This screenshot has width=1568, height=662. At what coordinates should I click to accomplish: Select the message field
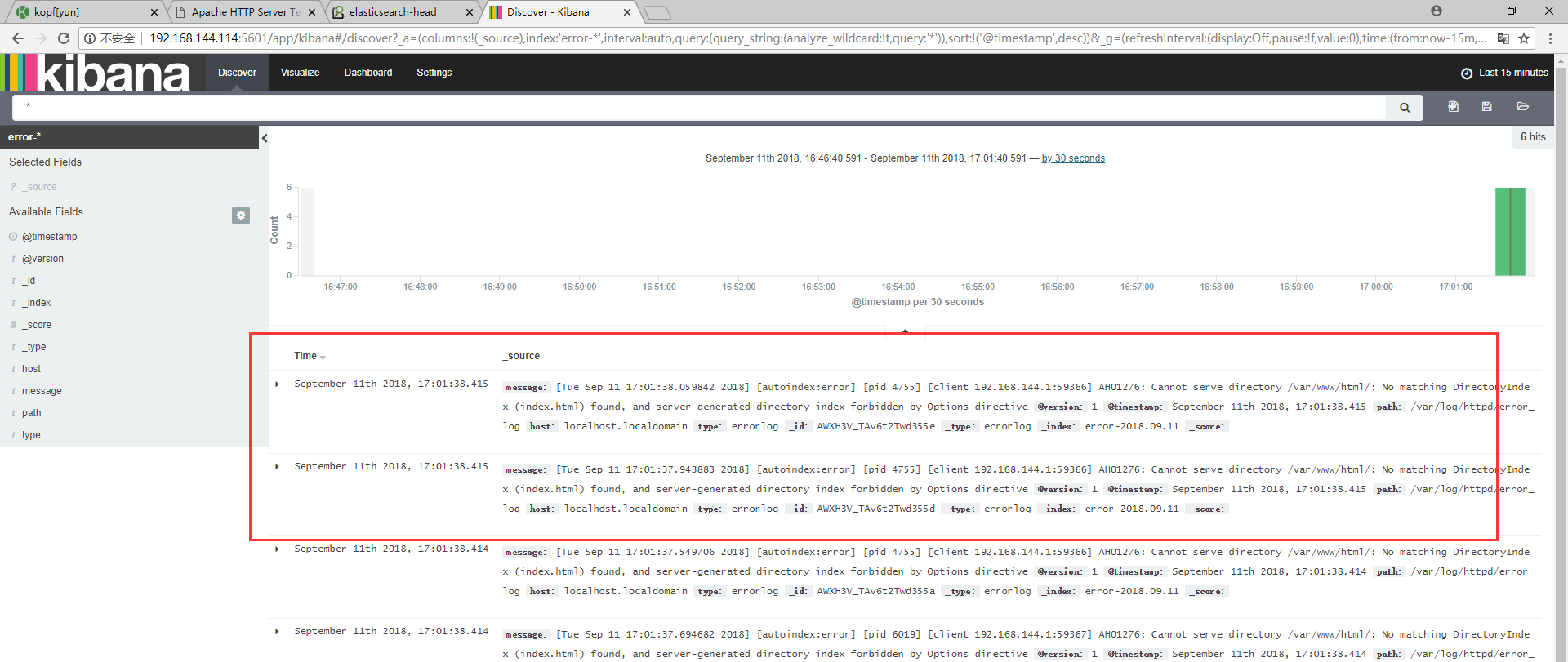click(x=42, y=391)
